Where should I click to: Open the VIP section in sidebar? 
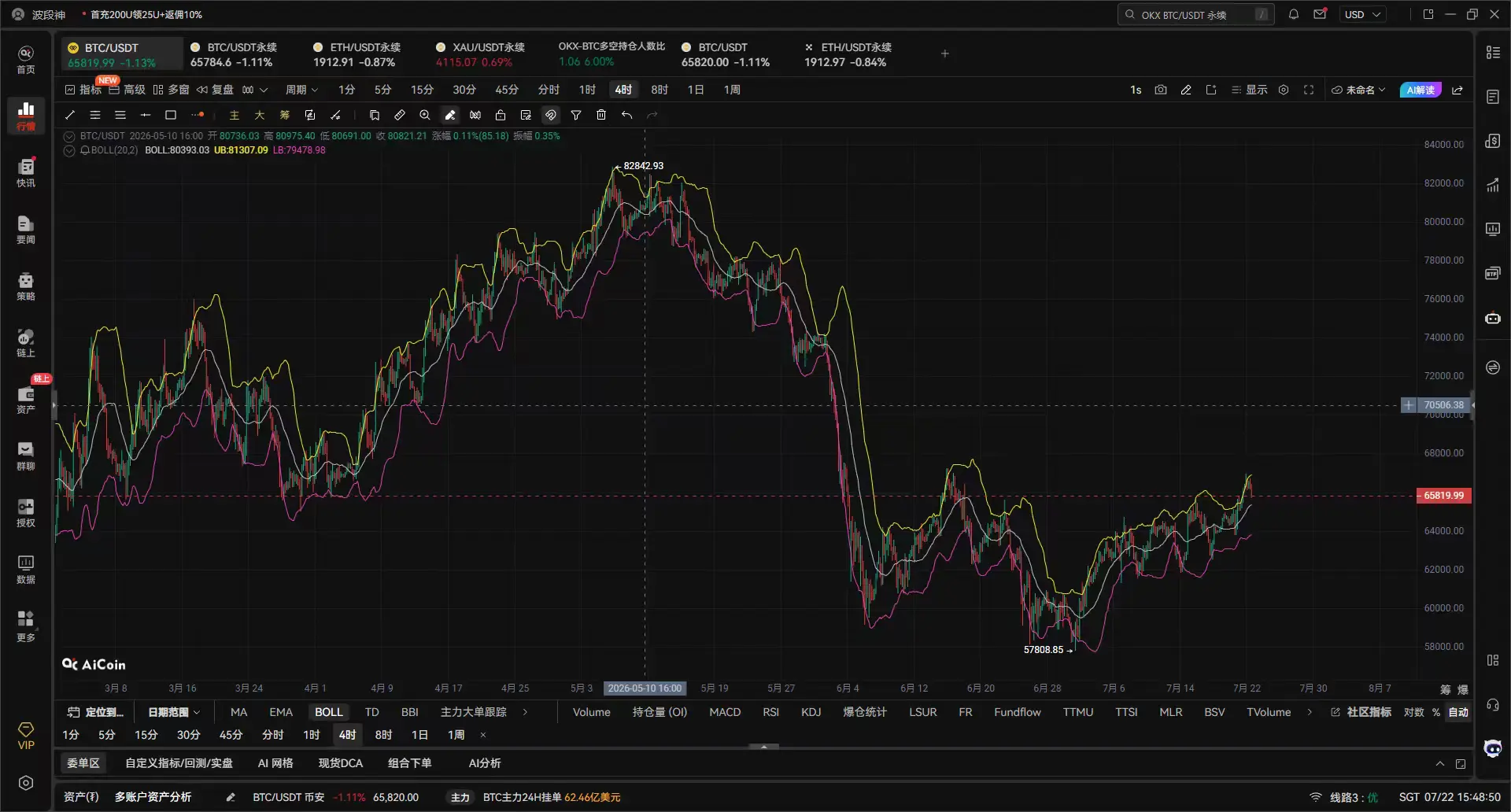tap(26, 736)
